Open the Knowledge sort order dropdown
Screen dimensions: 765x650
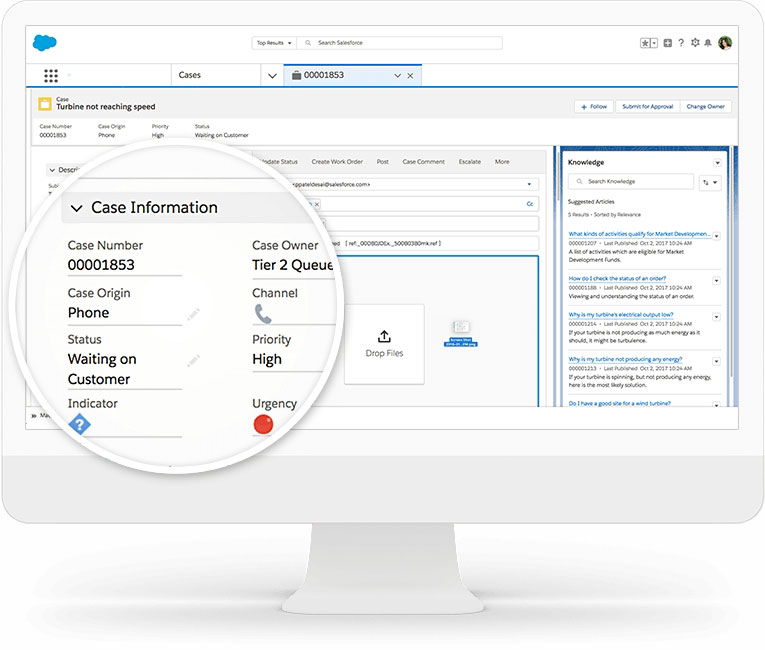coord(710,182)
